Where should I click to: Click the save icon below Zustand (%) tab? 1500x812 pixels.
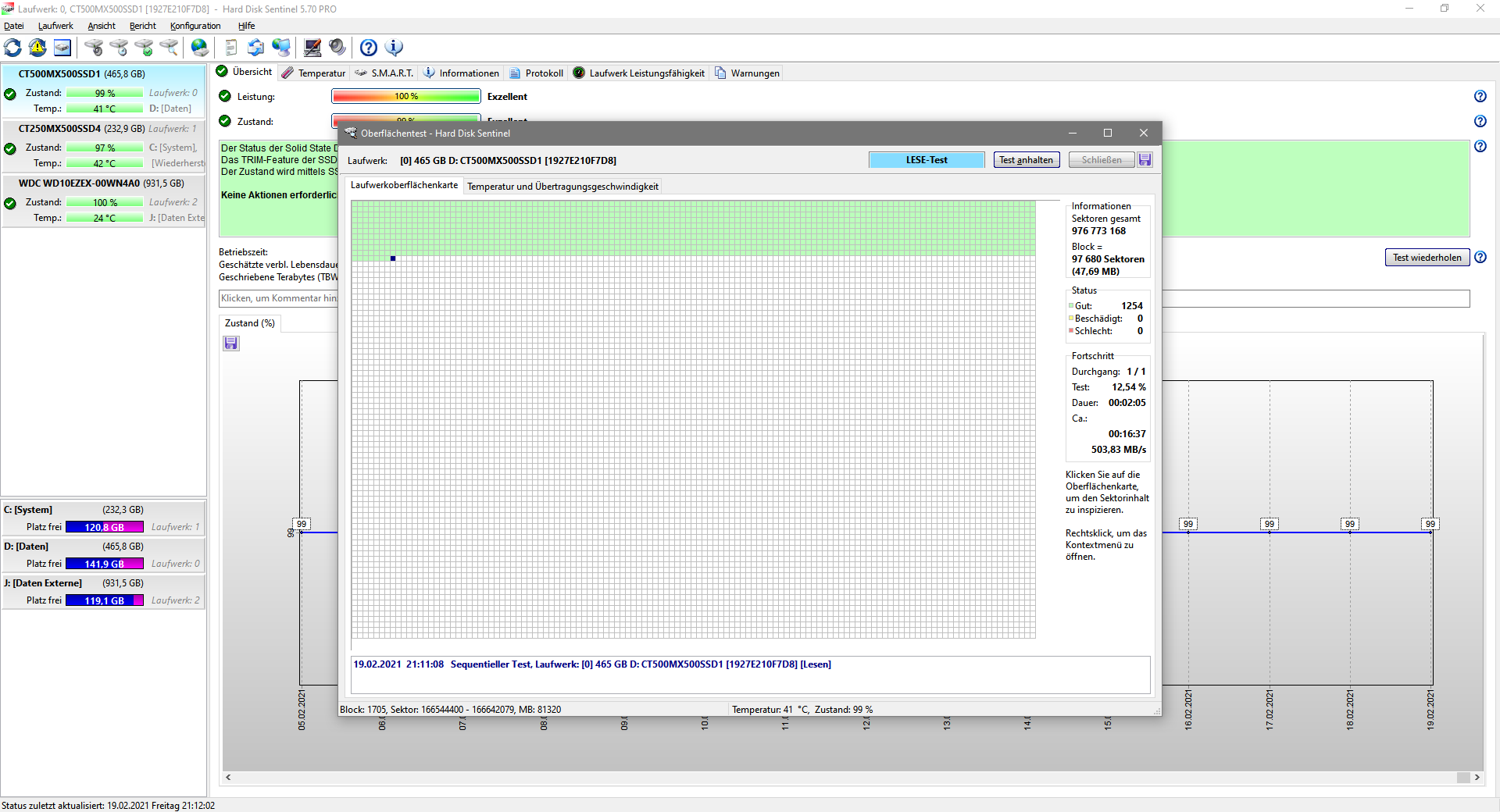[231, 344]
